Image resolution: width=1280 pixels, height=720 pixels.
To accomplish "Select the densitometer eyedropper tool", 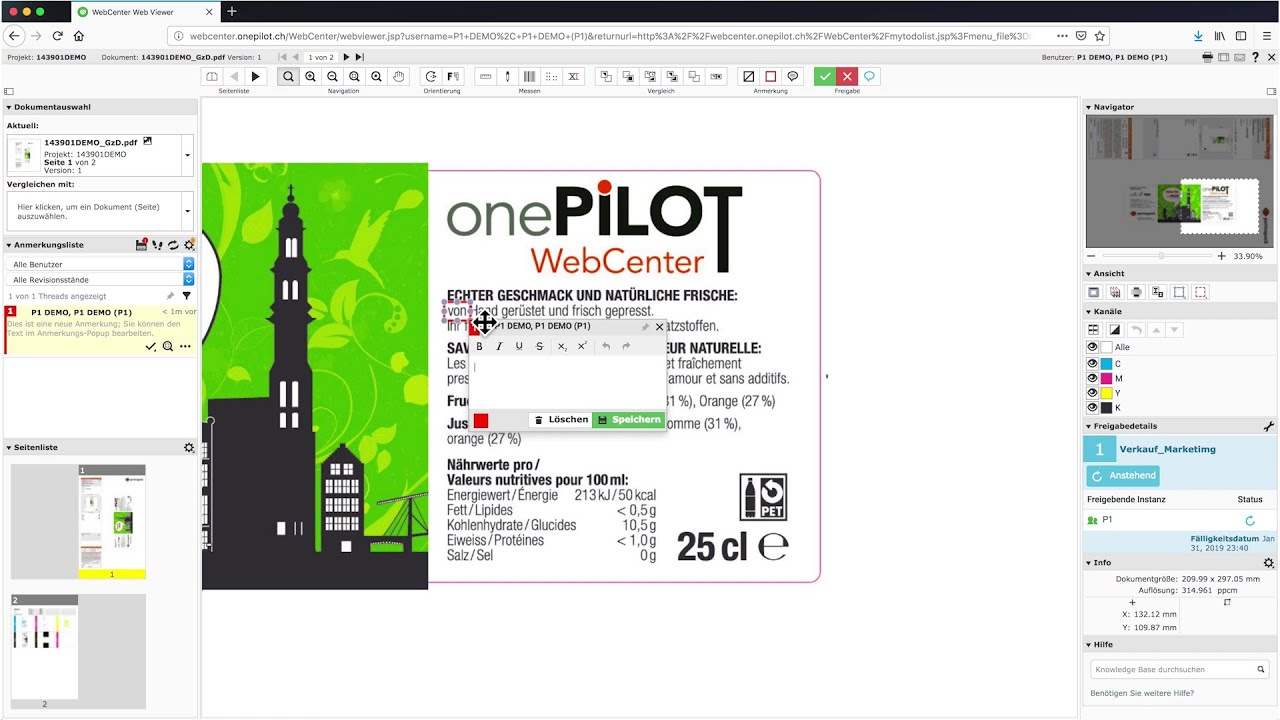I will (508, 76).
